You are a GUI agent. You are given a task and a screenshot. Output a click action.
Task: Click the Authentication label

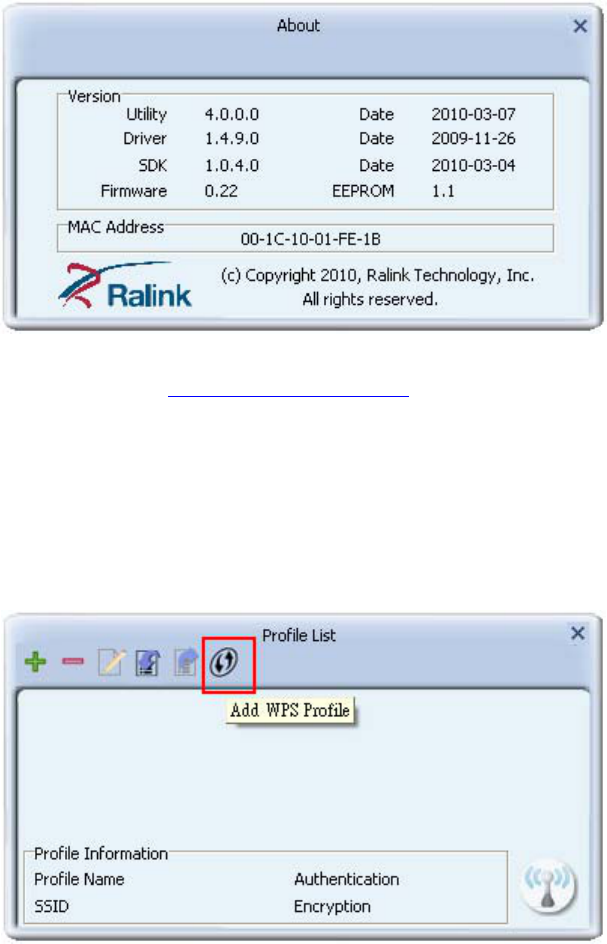pyautogui.click(x=346, y=880)
